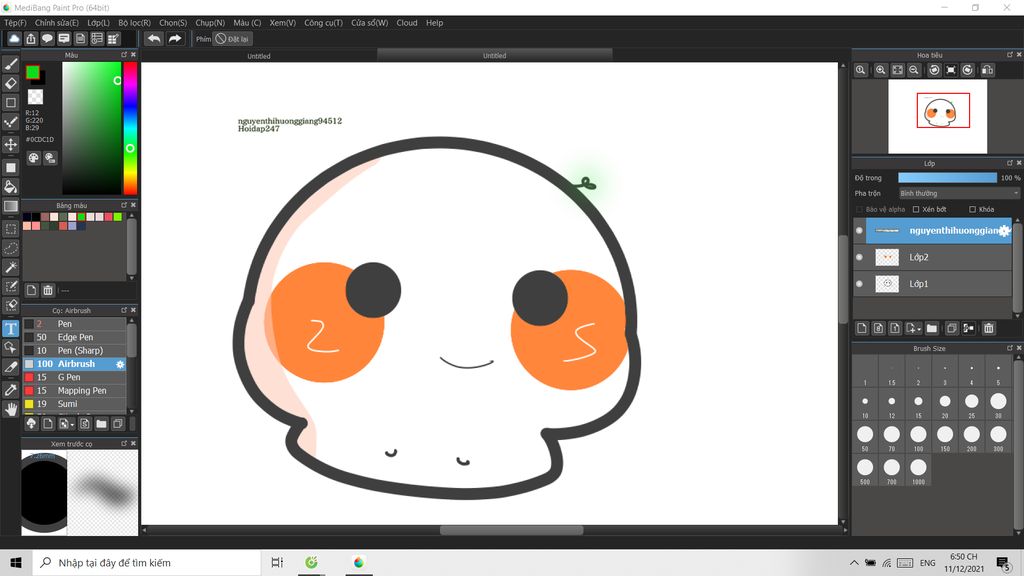The width and height of the screenshot is (1024, 576).
Task: Choose brush size 100 preset
Action: point(918,438)
